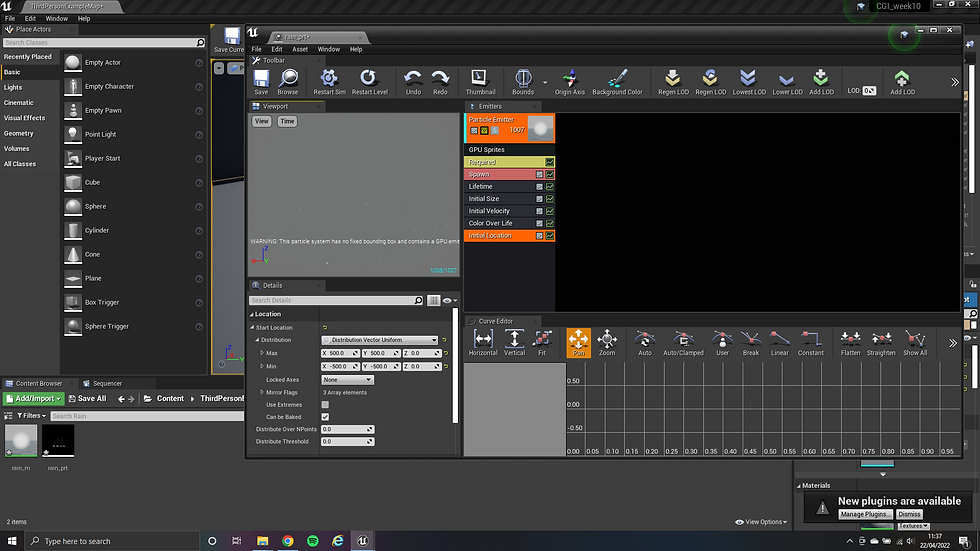Expand the Min vector row

262,366
